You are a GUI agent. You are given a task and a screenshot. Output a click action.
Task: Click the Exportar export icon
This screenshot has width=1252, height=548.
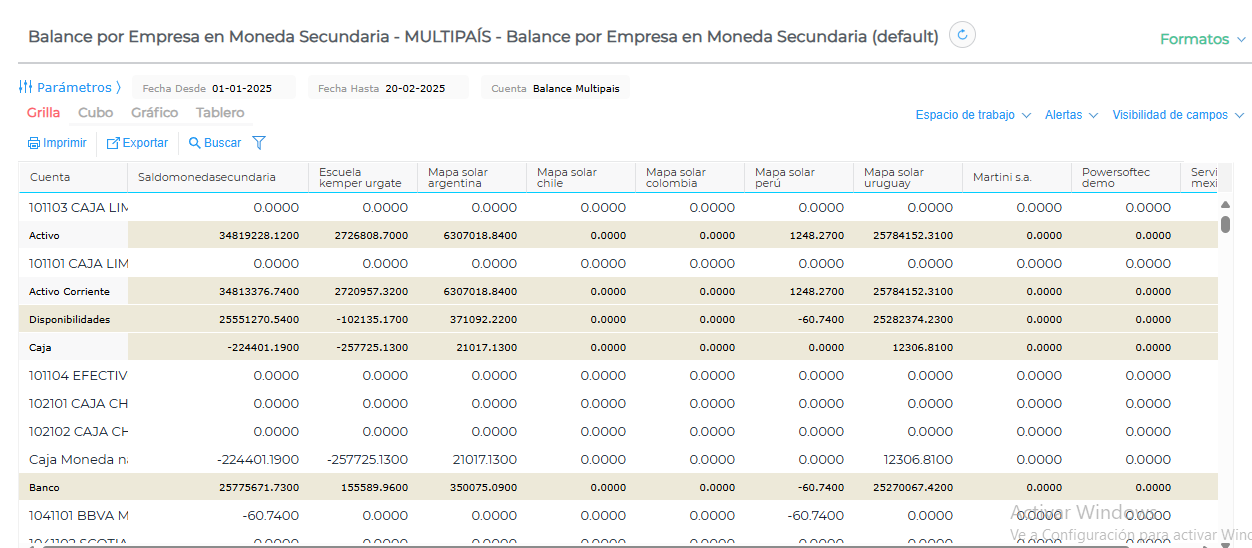(x=113, y=143)
